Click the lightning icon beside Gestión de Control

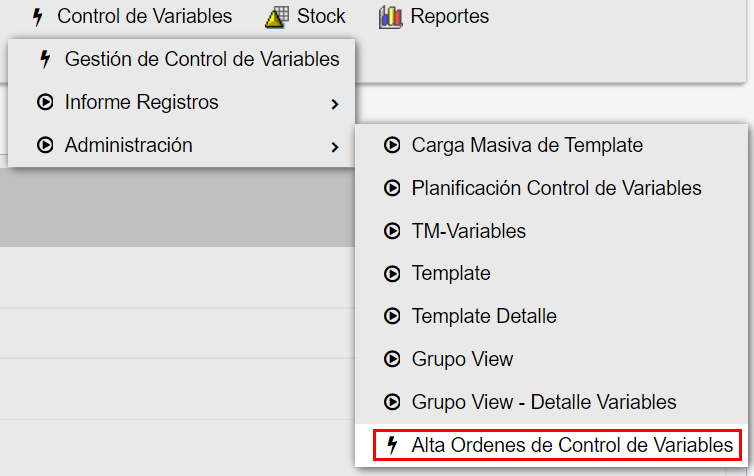coord(45,59)
